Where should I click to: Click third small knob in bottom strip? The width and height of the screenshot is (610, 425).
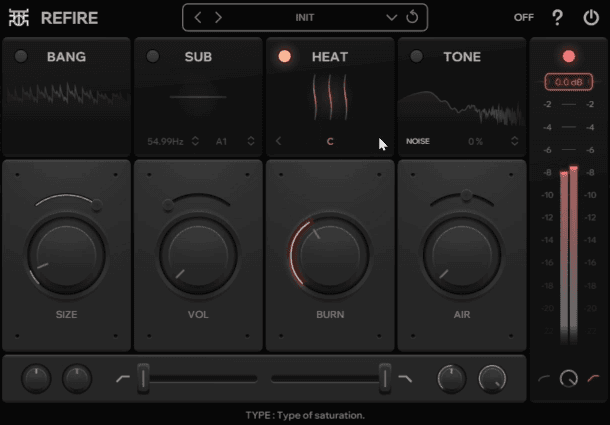452,378
